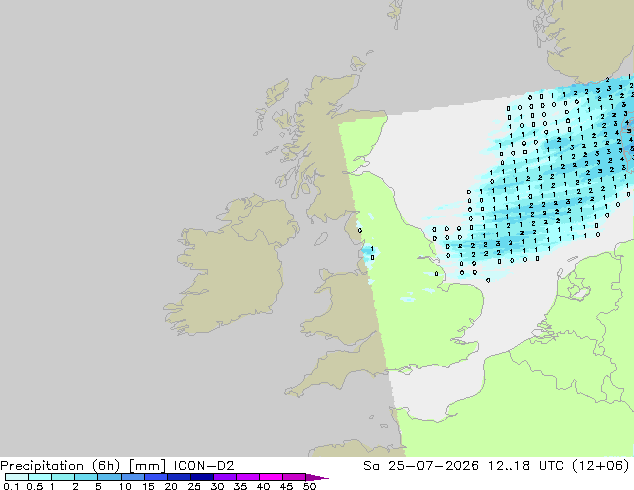Select the 40 to 45 mm magenta swatch

click(270, 477)
